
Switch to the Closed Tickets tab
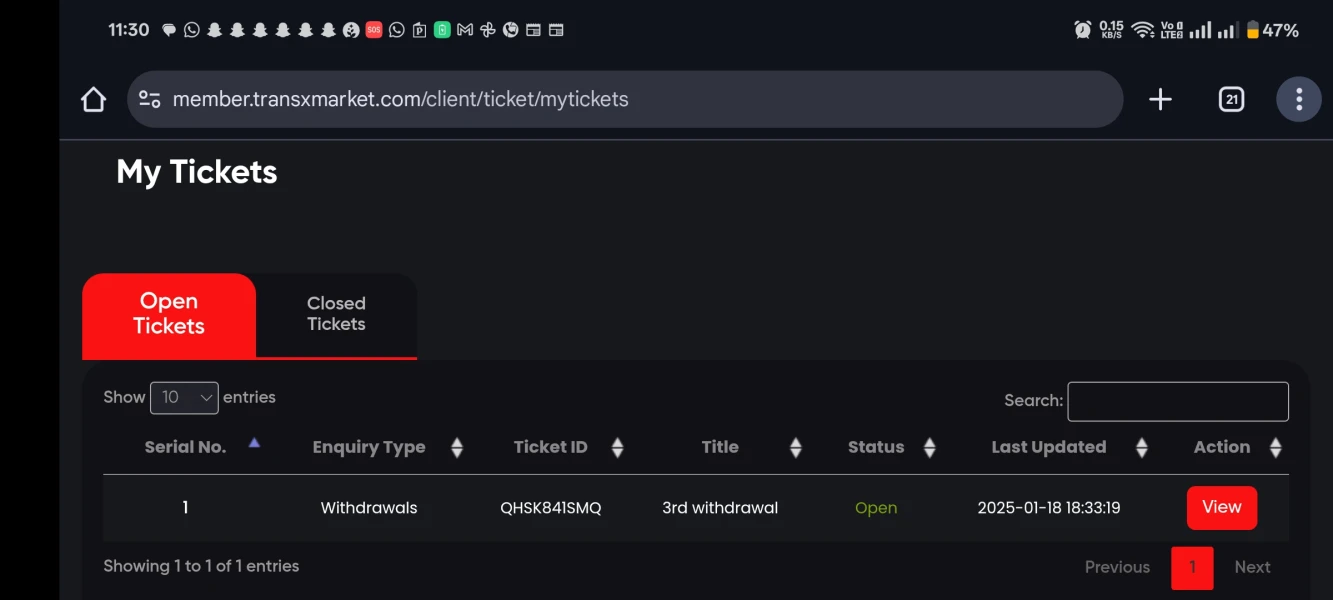336,314
